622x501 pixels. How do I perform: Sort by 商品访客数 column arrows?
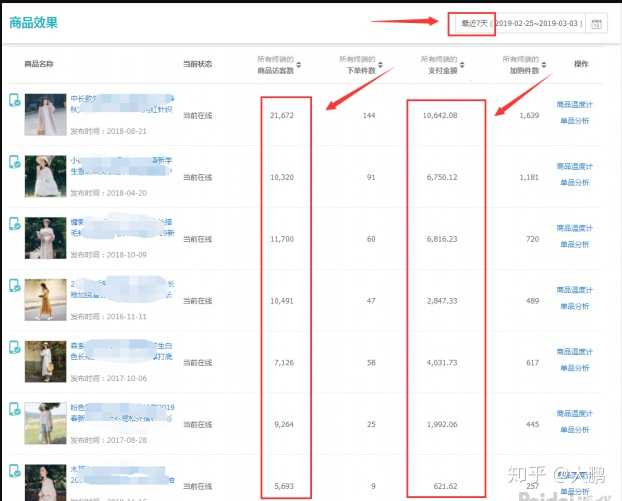pos(299,66)
